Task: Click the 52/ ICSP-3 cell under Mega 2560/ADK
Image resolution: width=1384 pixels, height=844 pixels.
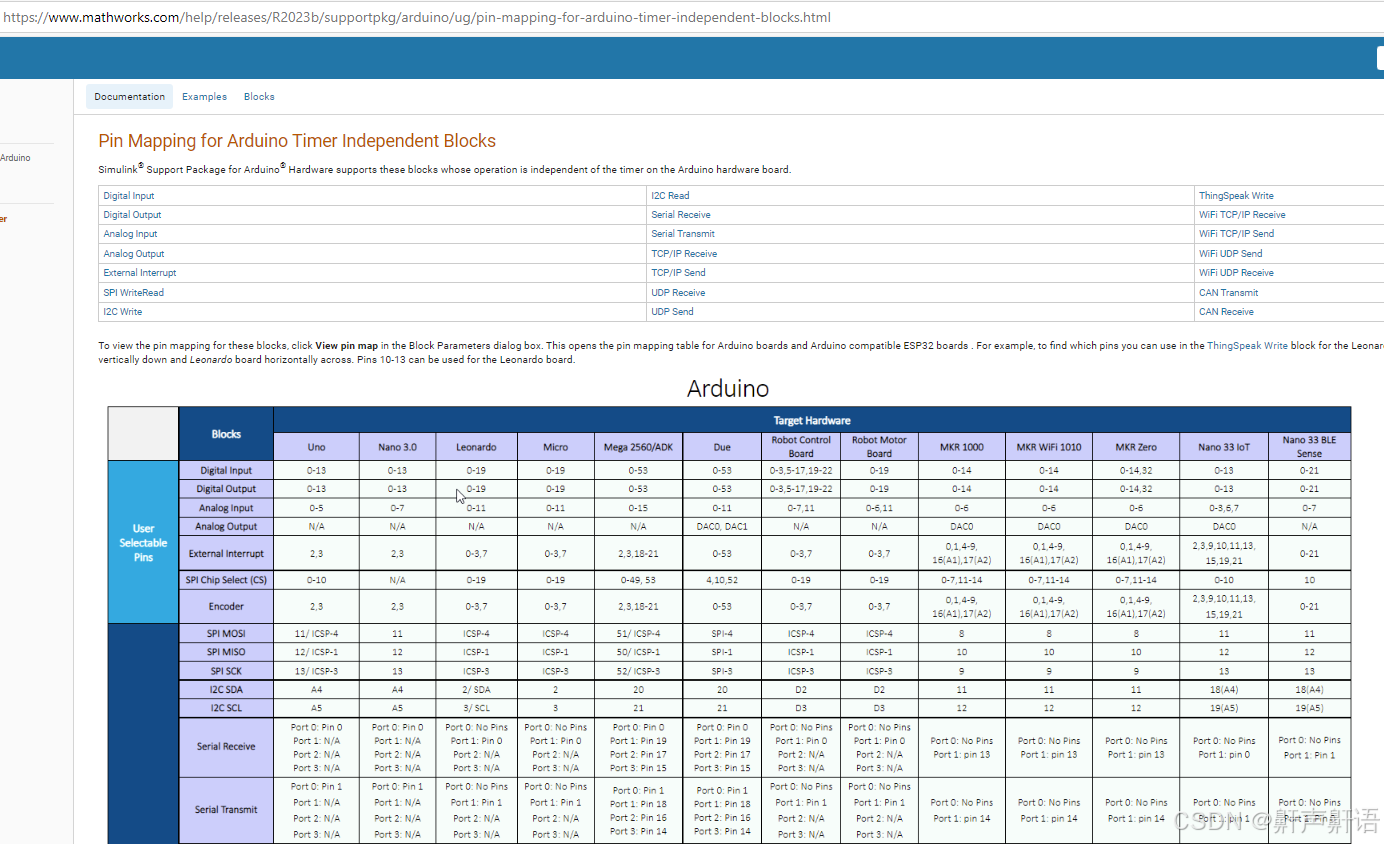Action: (638, 671)
